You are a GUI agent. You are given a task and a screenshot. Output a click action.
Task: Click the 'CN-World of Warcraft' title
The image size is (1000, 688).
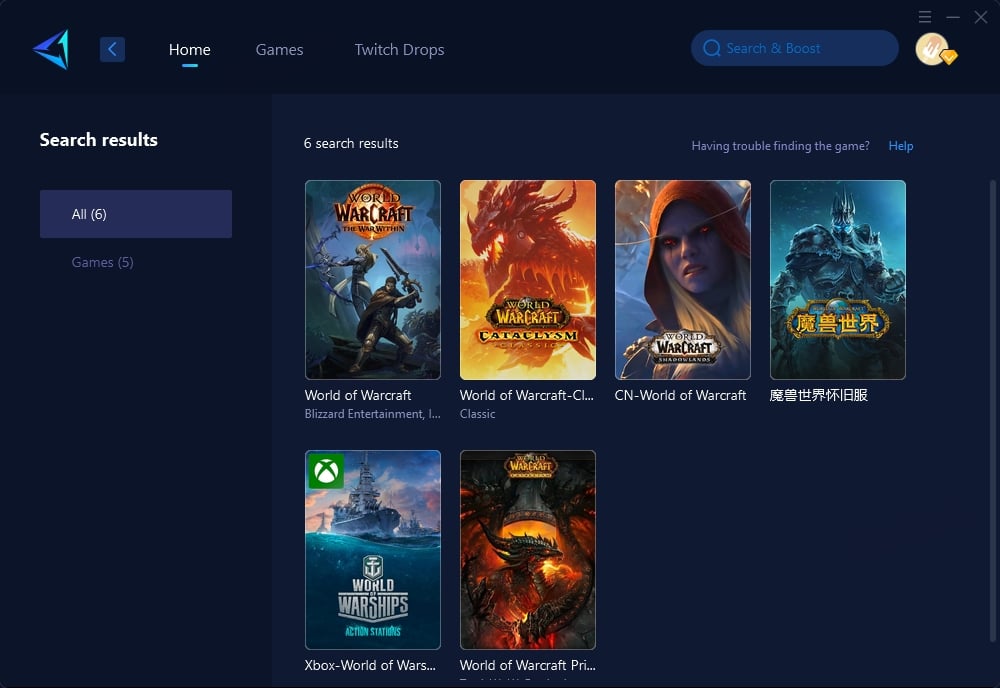(680, 395)
